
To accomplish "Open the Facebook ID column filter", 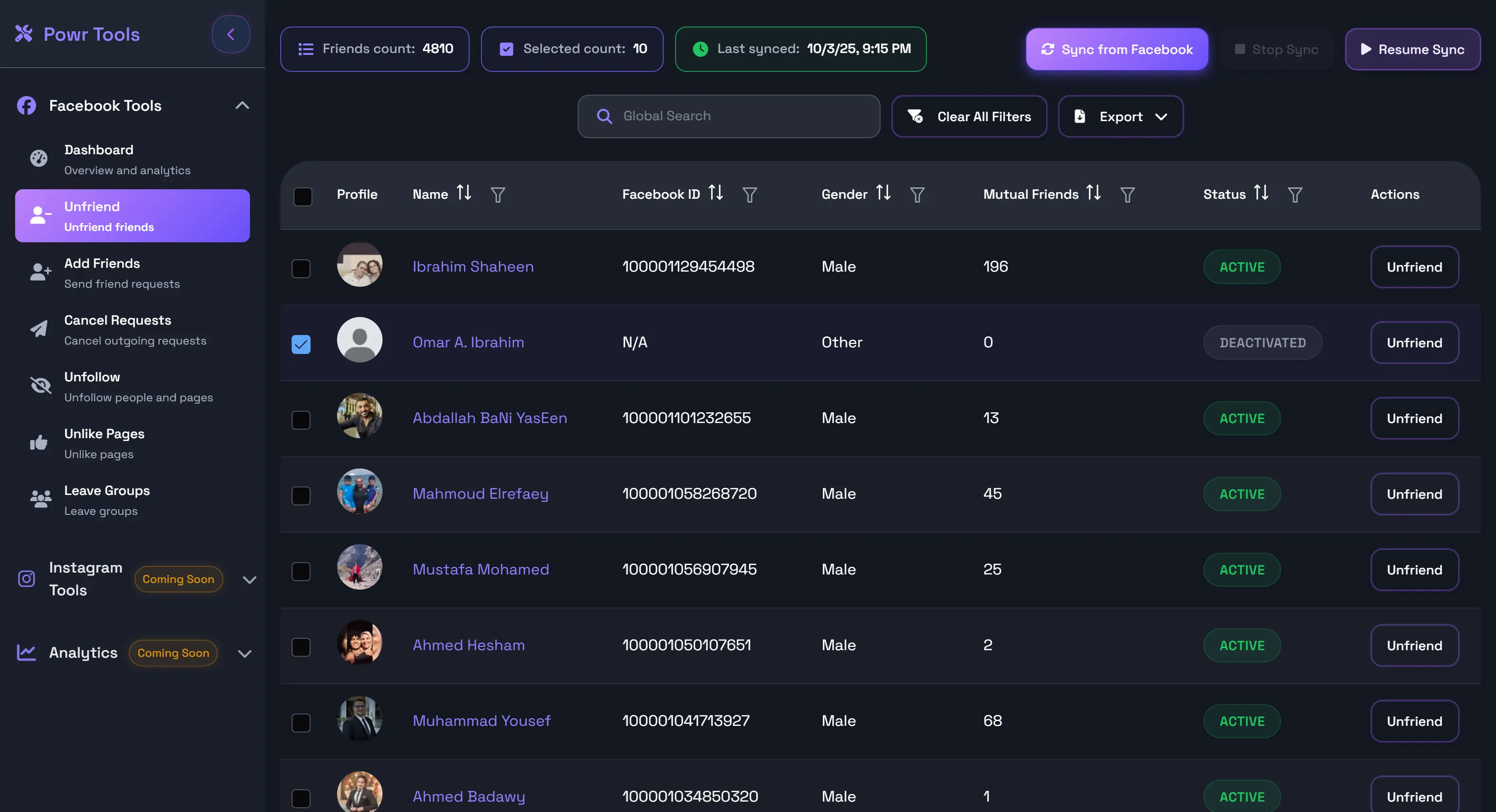I will 750,194.
